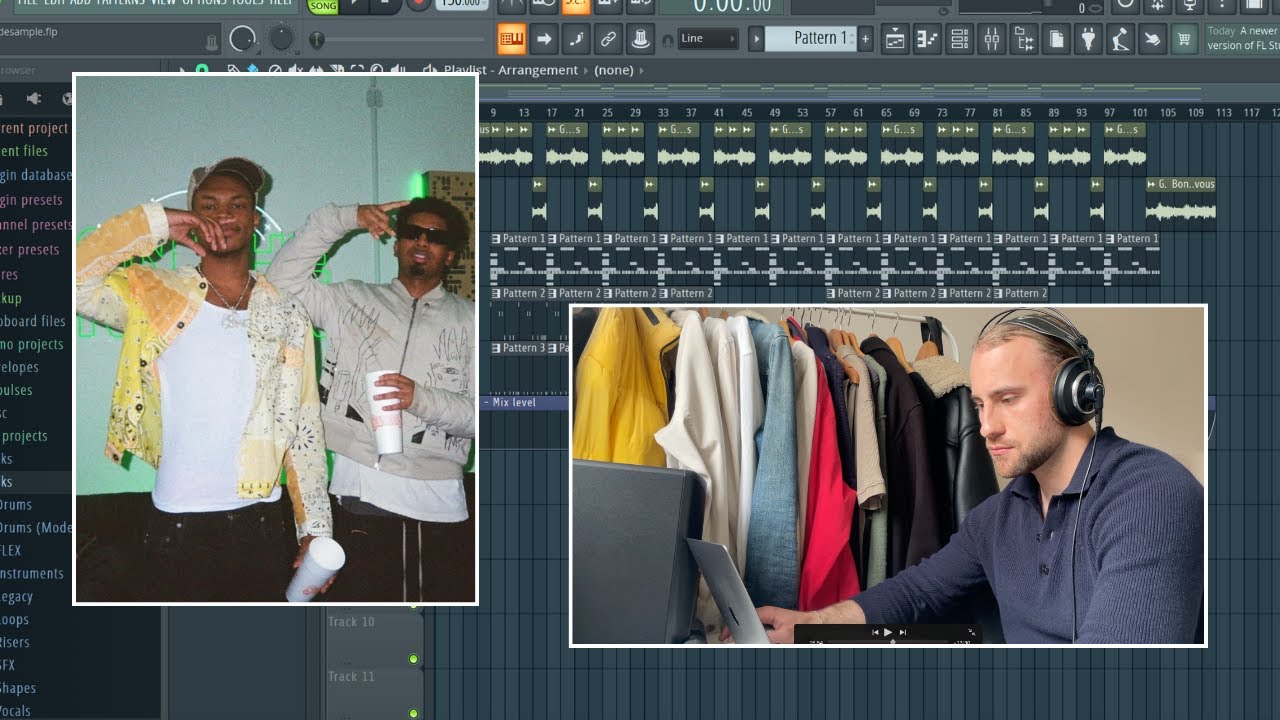Open the VIEW menu
Screen dimensions: 1280x720
coord(163,3)
